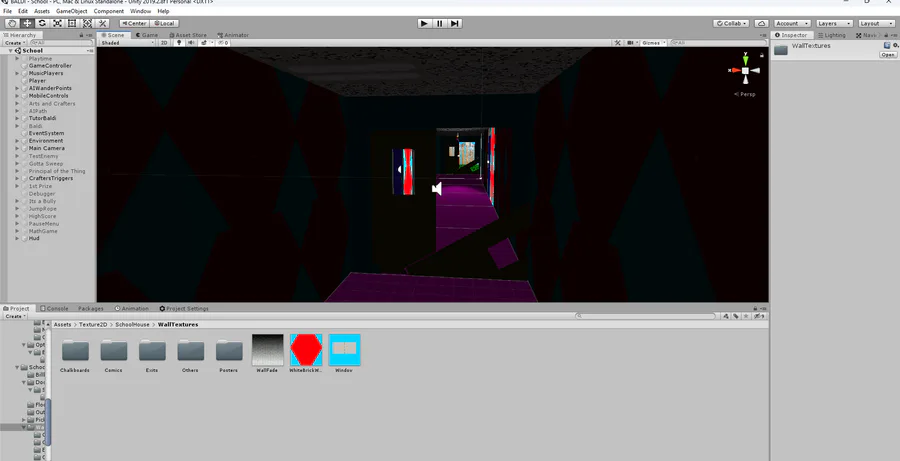This screenshot has width=900, height=461.
Task: Open the GameObject menu
Action: point(72,11)
